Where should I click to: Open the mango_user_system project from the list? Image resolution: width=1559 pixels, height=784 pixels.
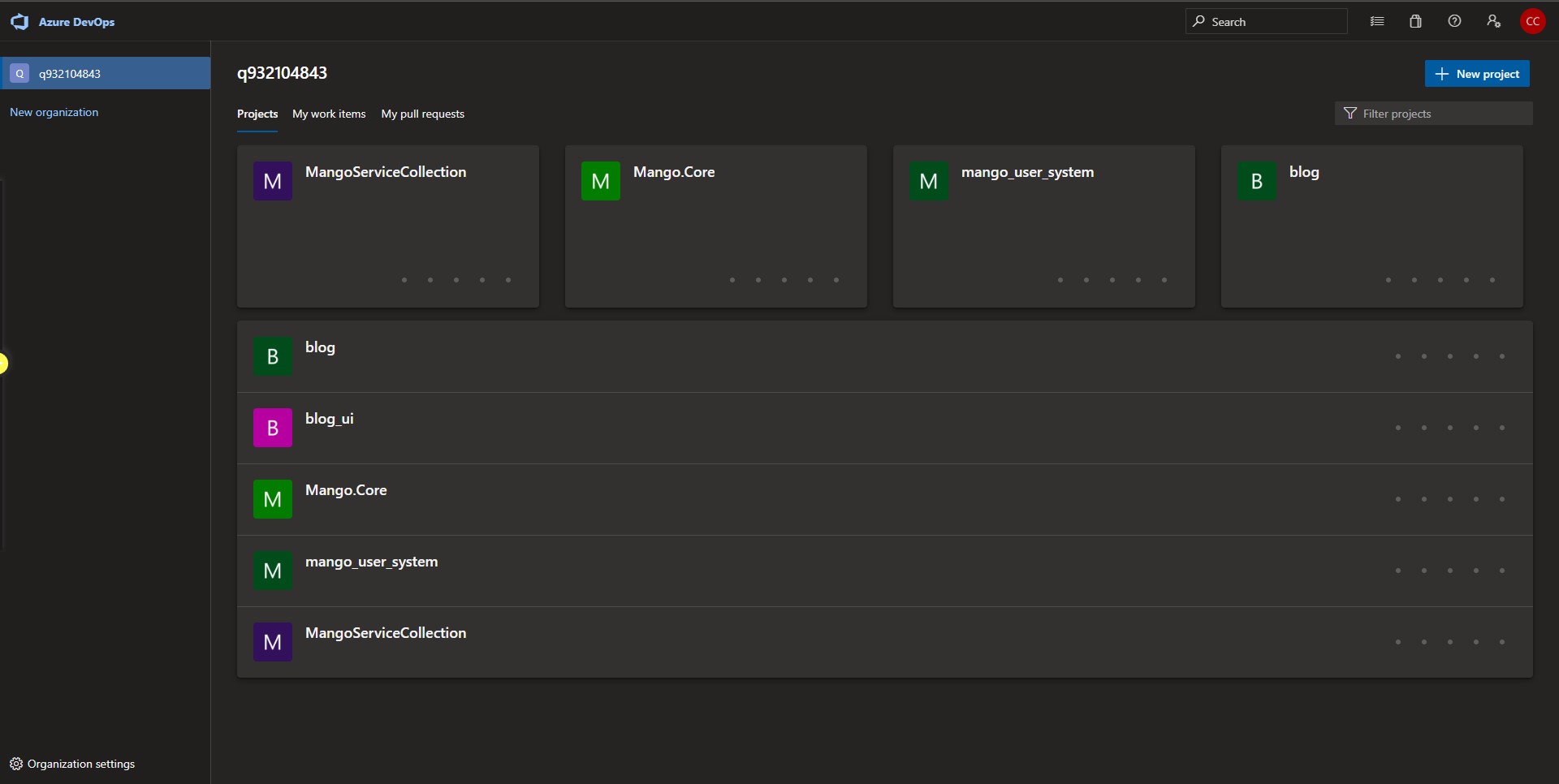point(372,561)
